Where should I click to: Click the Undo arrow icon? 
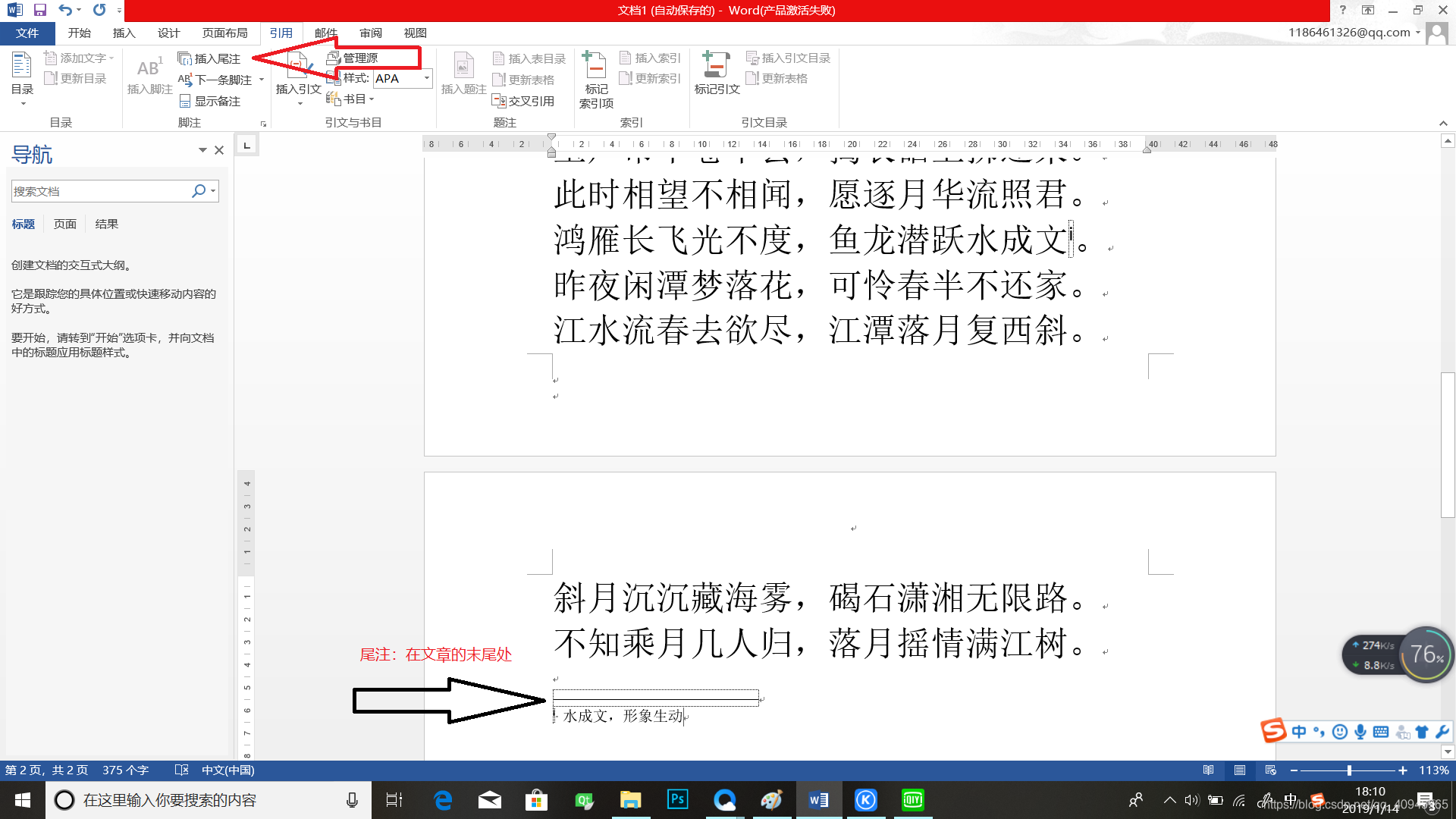(x=65, y=10)
